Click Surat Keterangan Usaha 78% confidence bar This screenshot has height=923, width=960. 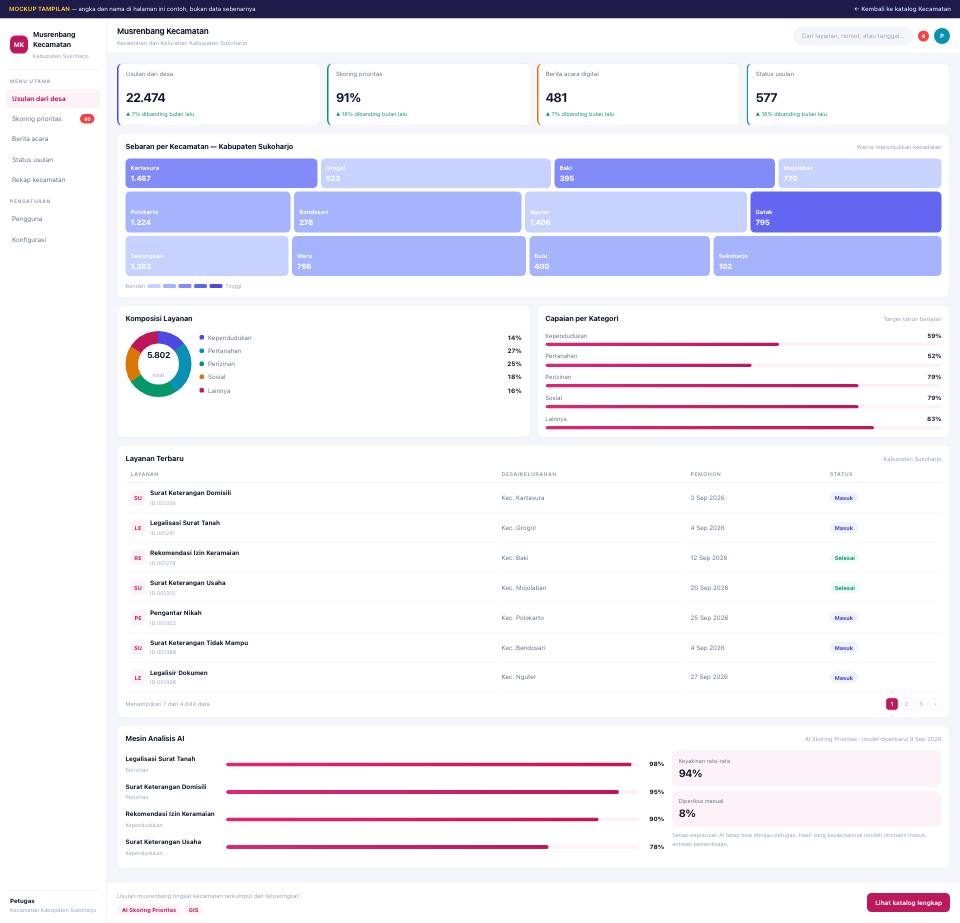(x=433, y=847)
